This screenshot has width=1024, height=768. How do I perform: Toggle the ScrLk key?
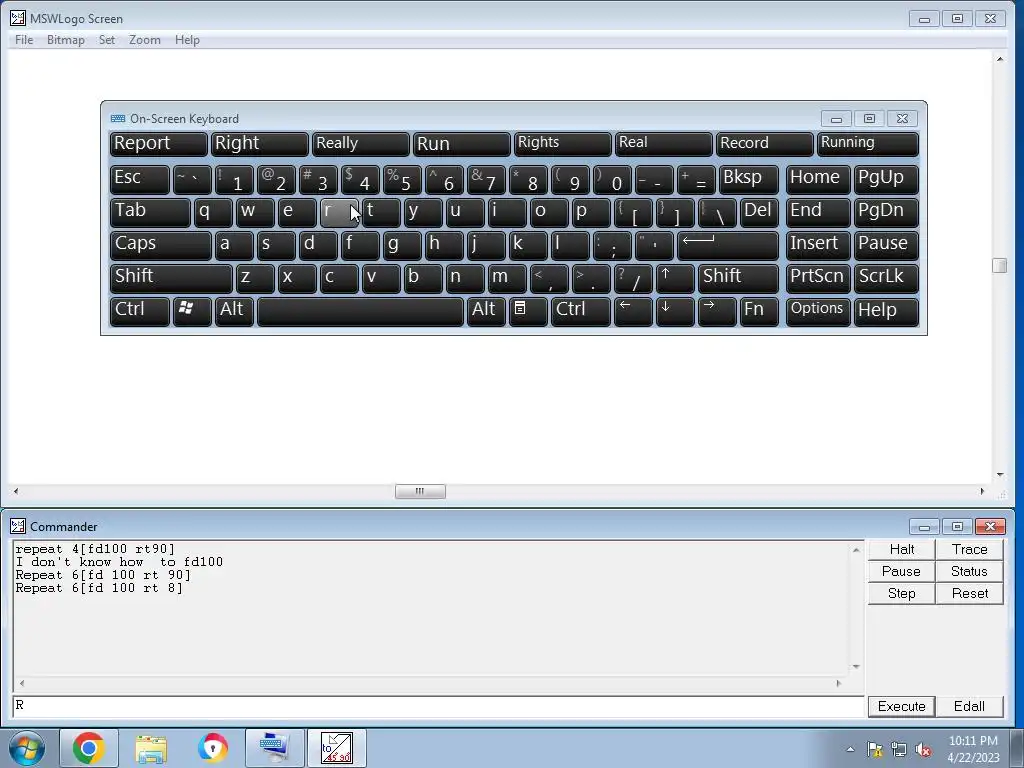pyautogui.click(x=886, y=278)
